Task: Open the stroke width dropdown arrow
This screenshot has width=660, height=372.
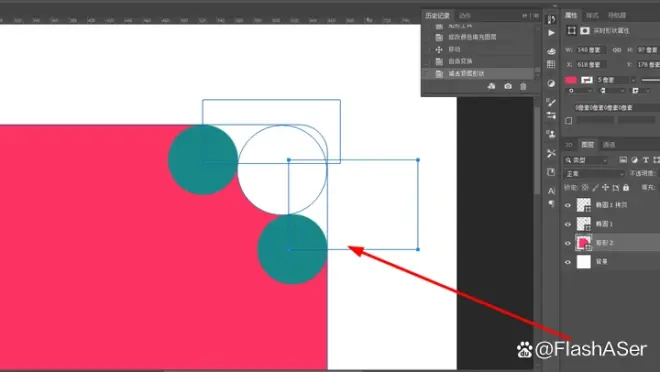Action: click(x=633, y=80)
